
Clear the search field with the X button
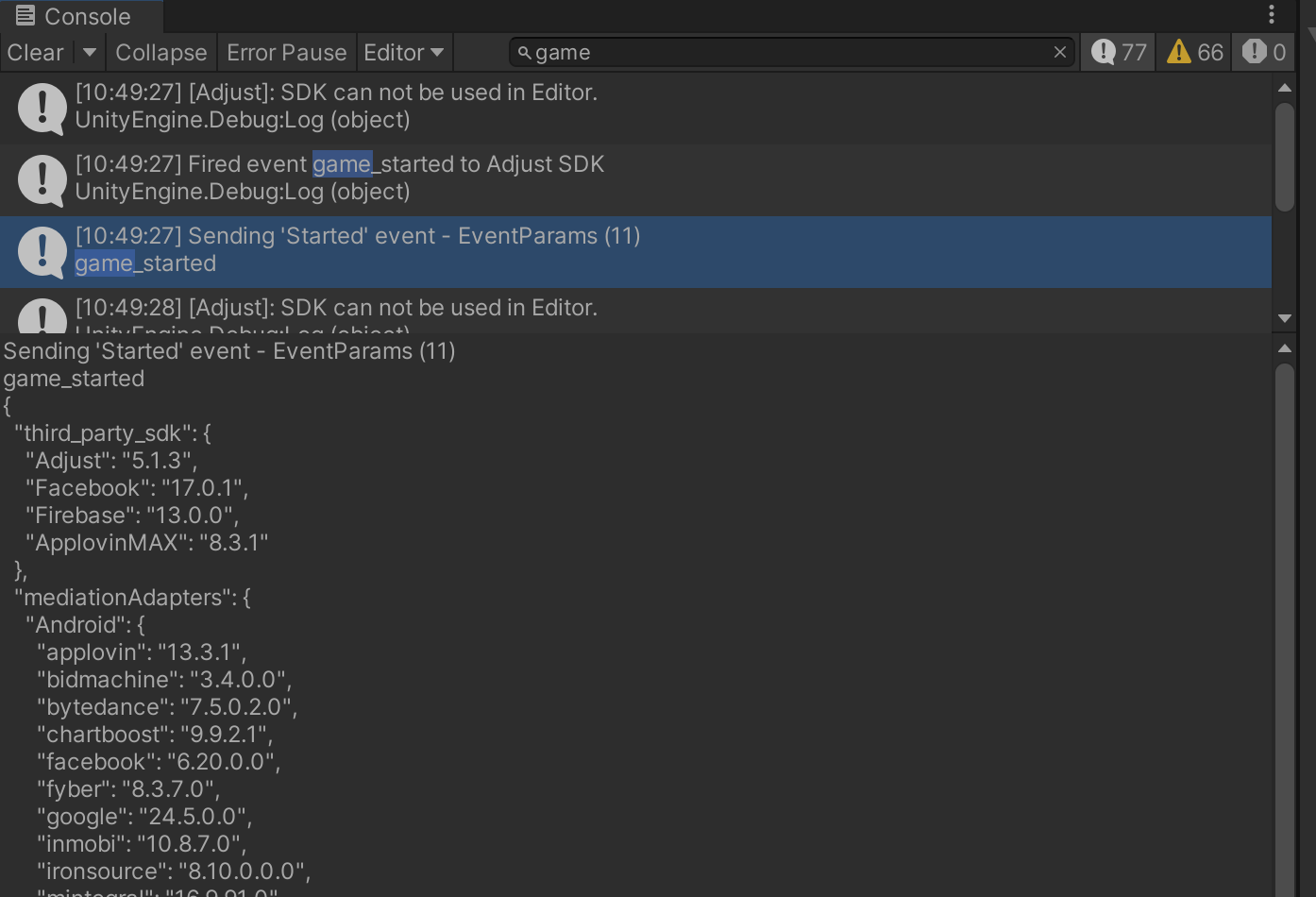click(1059, 52)
